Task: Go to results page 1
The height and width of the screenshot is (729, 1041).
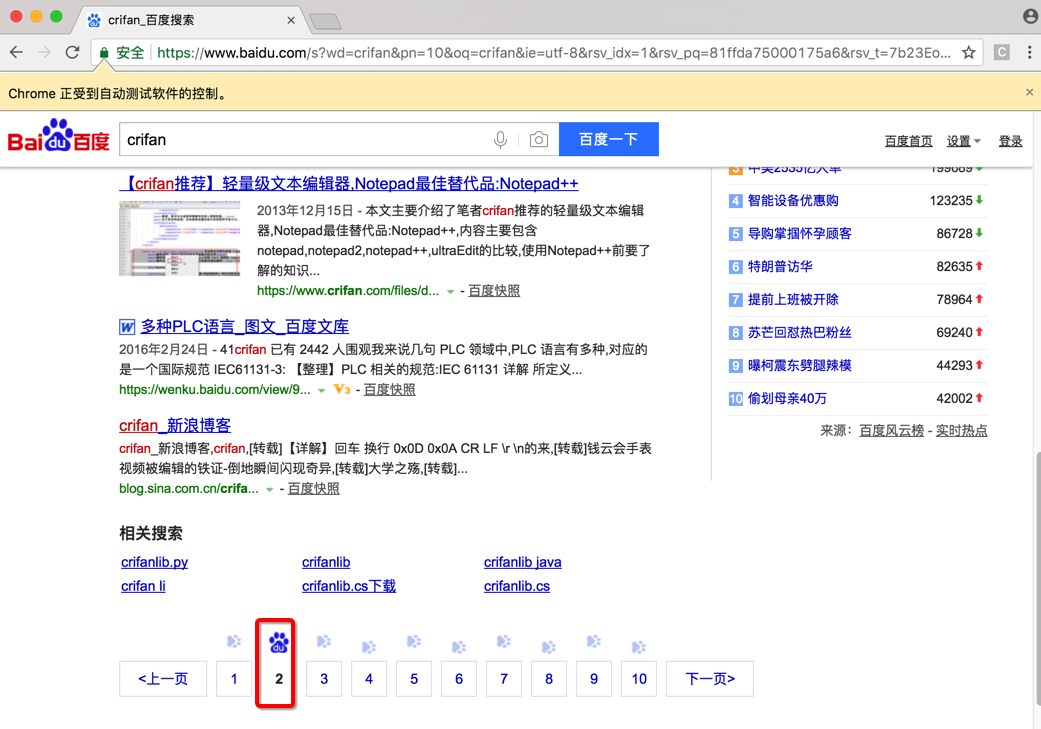Action: (234, 679)
